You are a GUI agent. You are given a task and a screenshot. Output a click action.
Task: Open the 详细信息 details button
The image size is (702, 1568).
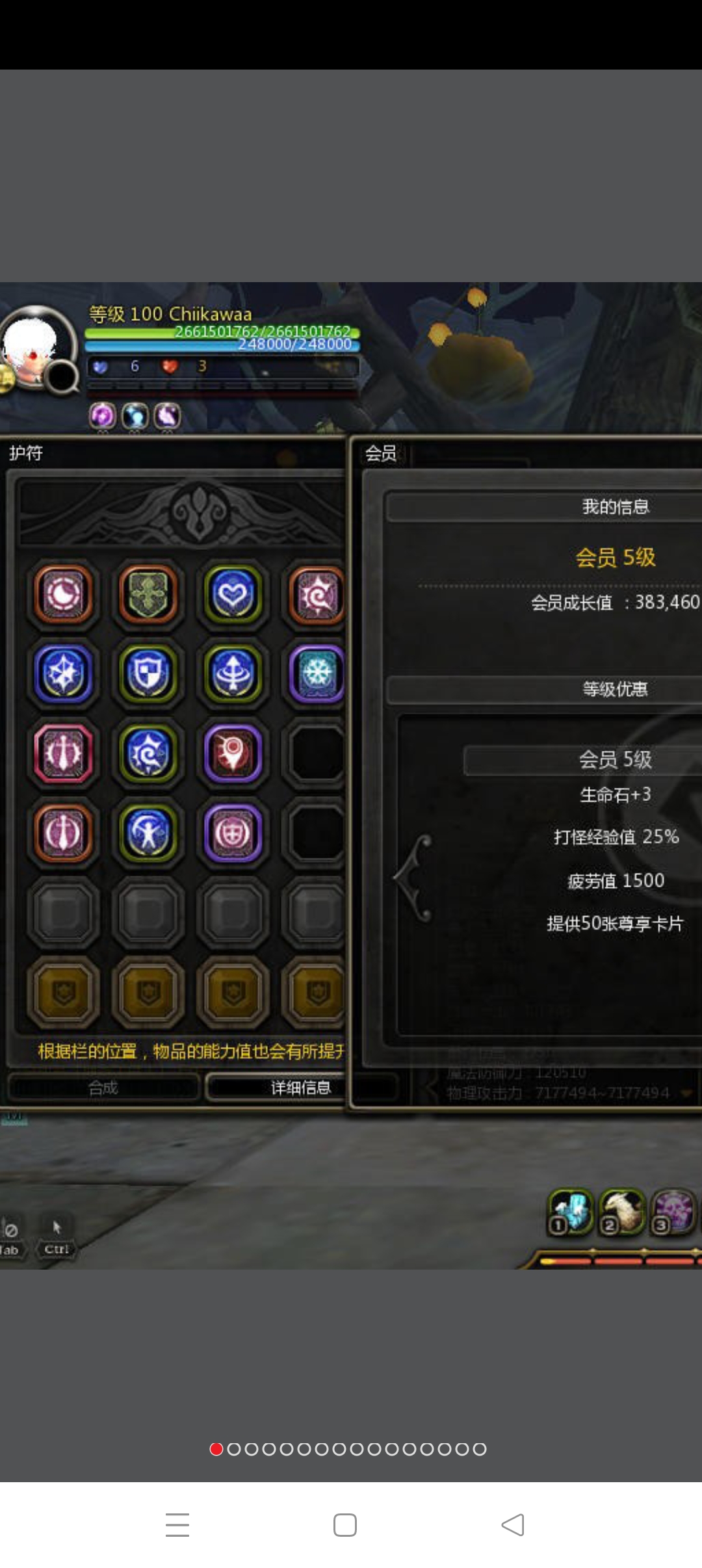pos(300,1088)
